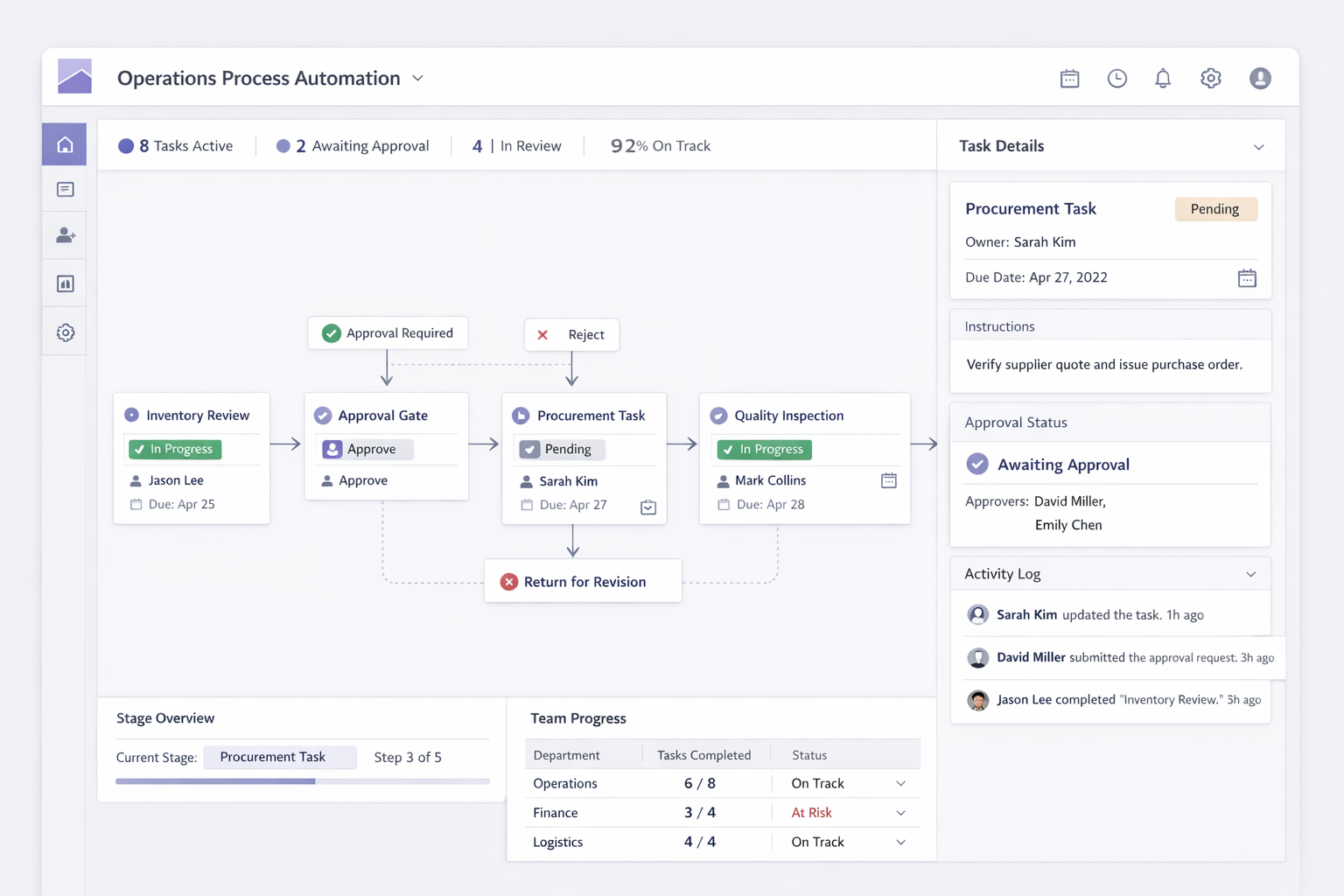Viewport: 1344px width, 896px height.
Task: Open the History clock icon
Action: point(1116,78)
